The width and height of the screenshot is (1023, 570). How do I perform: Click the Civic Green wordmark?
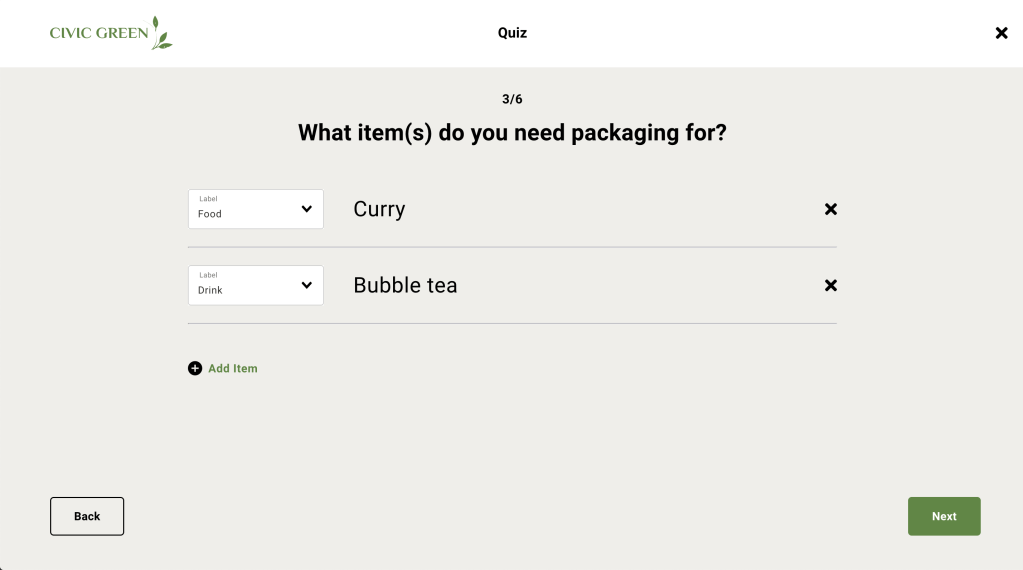coord(99,33)
